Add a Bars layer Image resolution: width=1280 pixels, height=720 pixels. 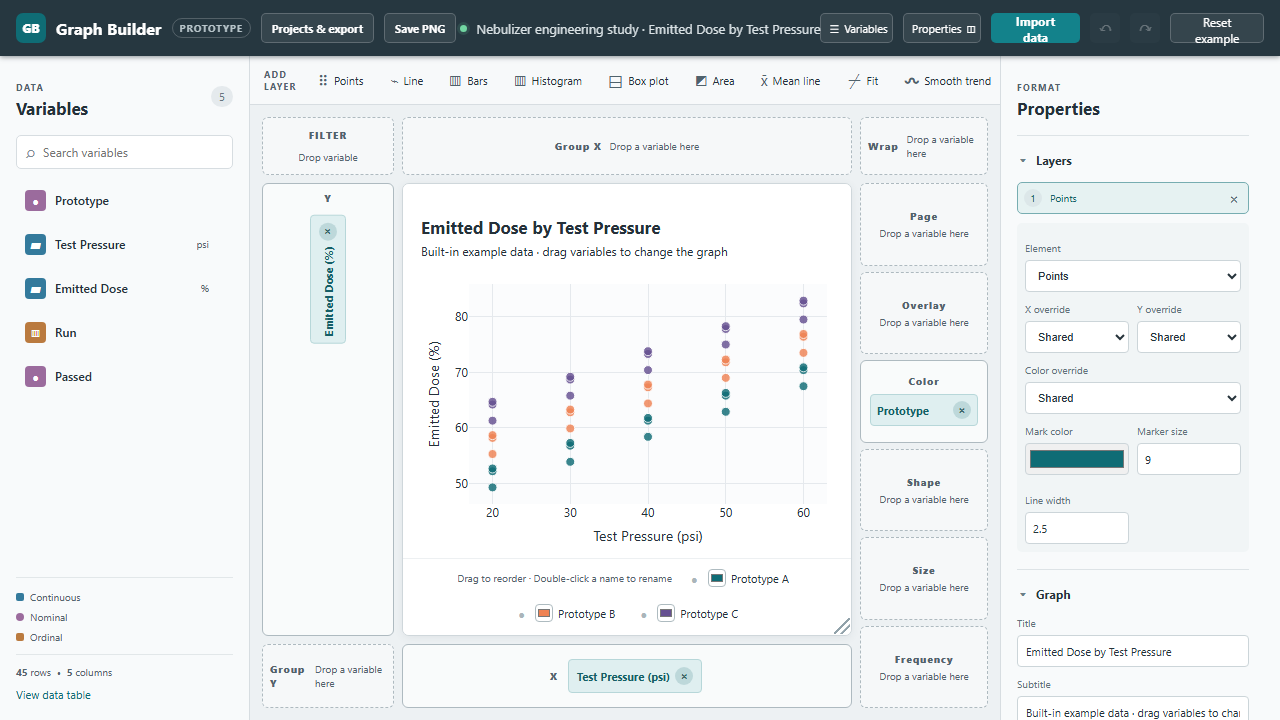point(469,81)
